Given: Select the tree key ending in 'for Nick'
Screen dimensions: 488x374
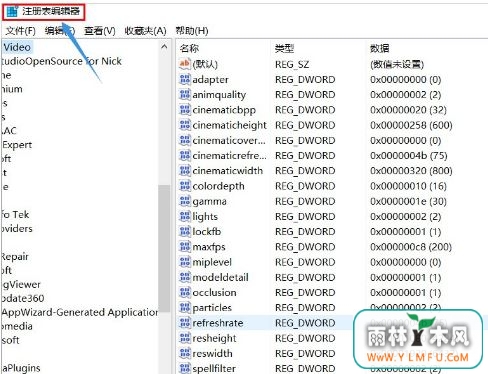Looking at the screenshot, I should coord(61,61).
